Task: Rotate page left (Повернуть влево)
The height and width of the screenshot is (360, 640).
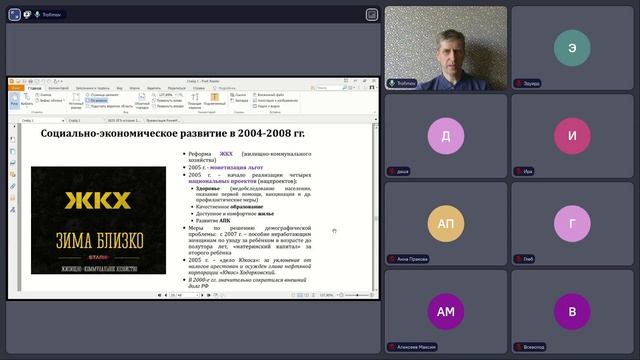Action: tap(168, 100)
